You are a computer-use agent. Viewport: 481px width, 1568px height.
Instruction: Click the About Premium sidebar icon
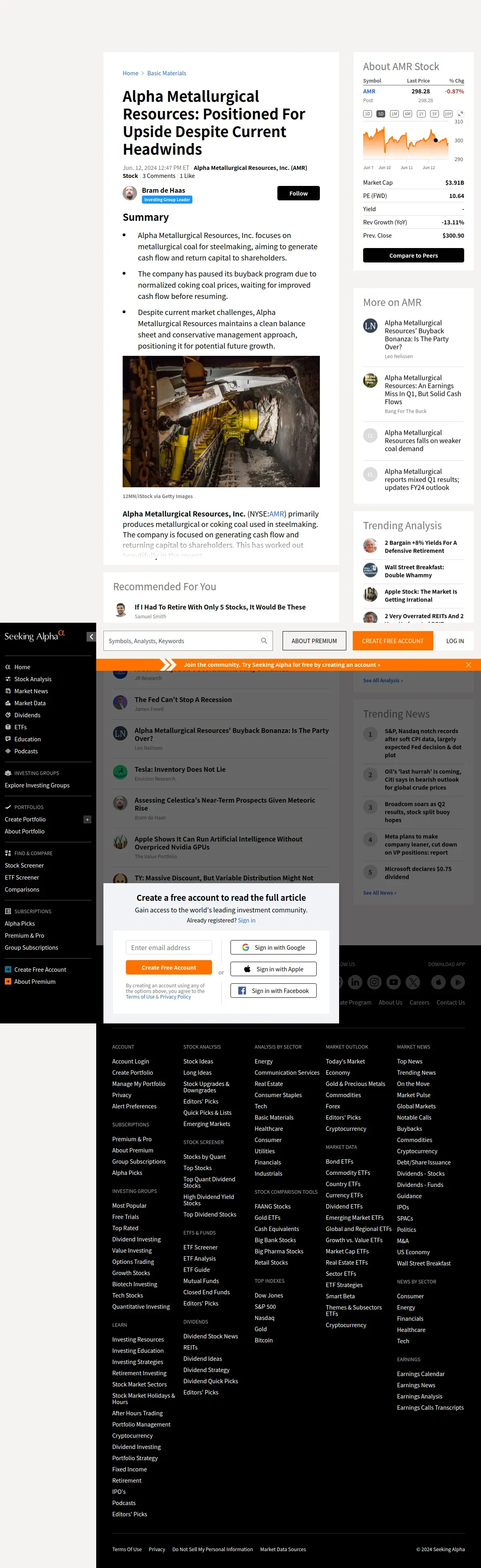click(x=8, y=981)
